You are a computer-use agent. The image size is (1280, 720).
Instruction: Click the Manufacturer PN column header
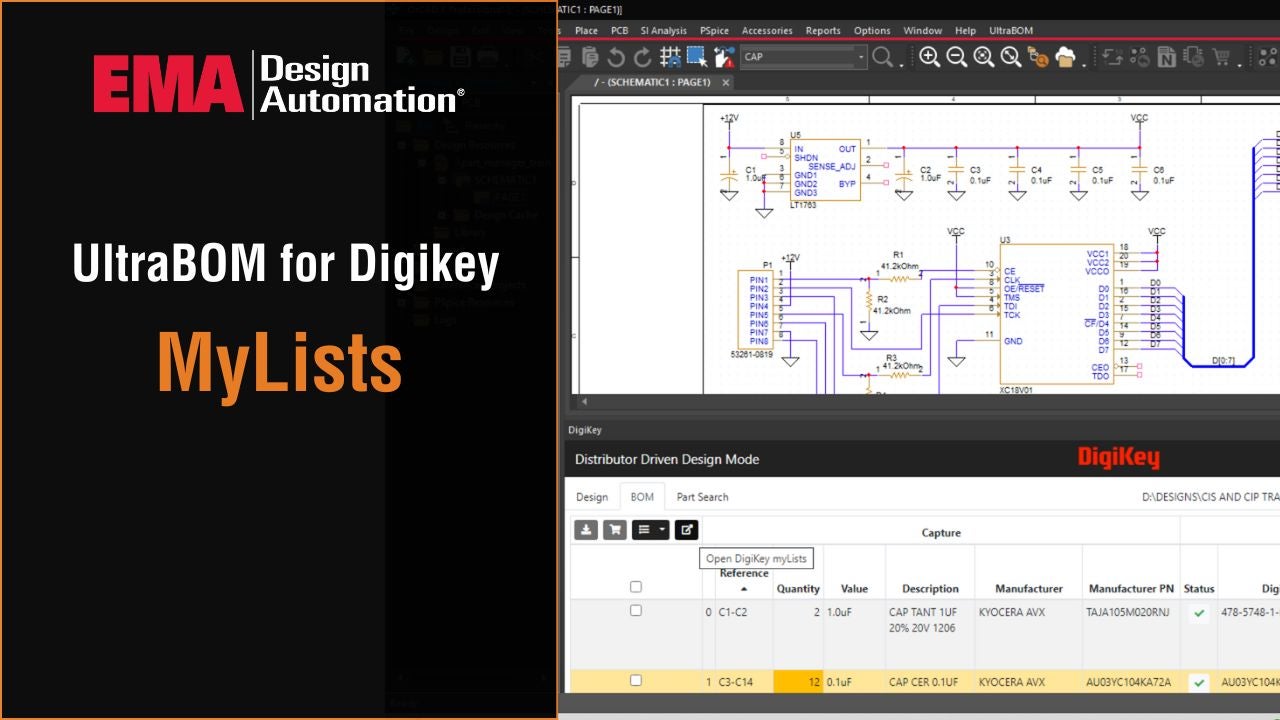(x=1131, y=589)
